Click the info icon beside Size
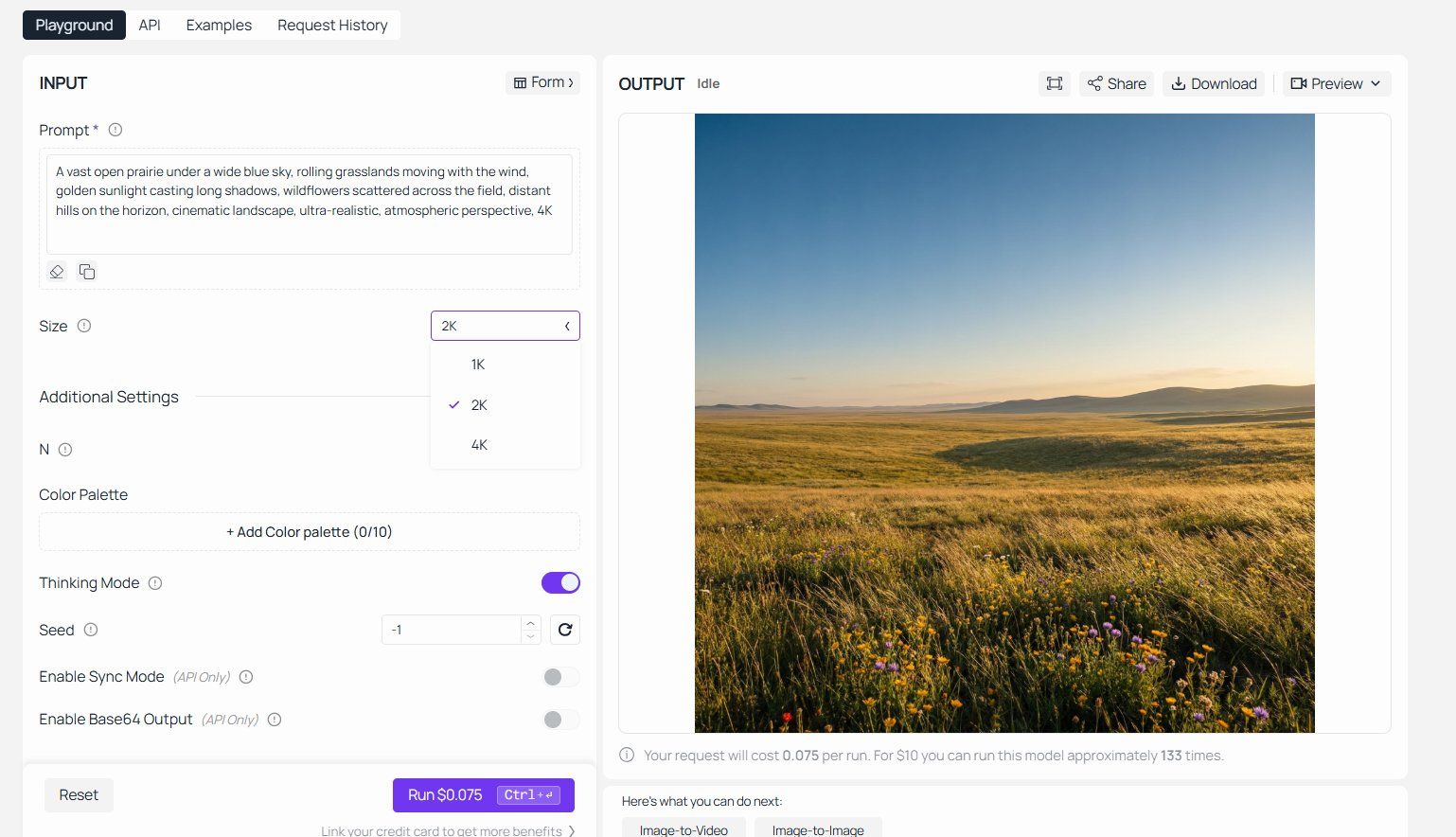 pyautogui.click(x=84, y=326)
